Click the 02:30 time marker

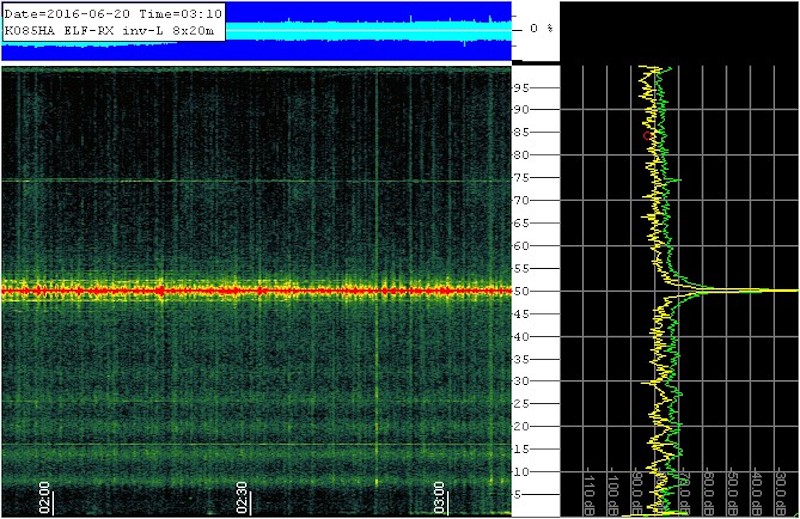pyautogui.click(x=242, y=495)
